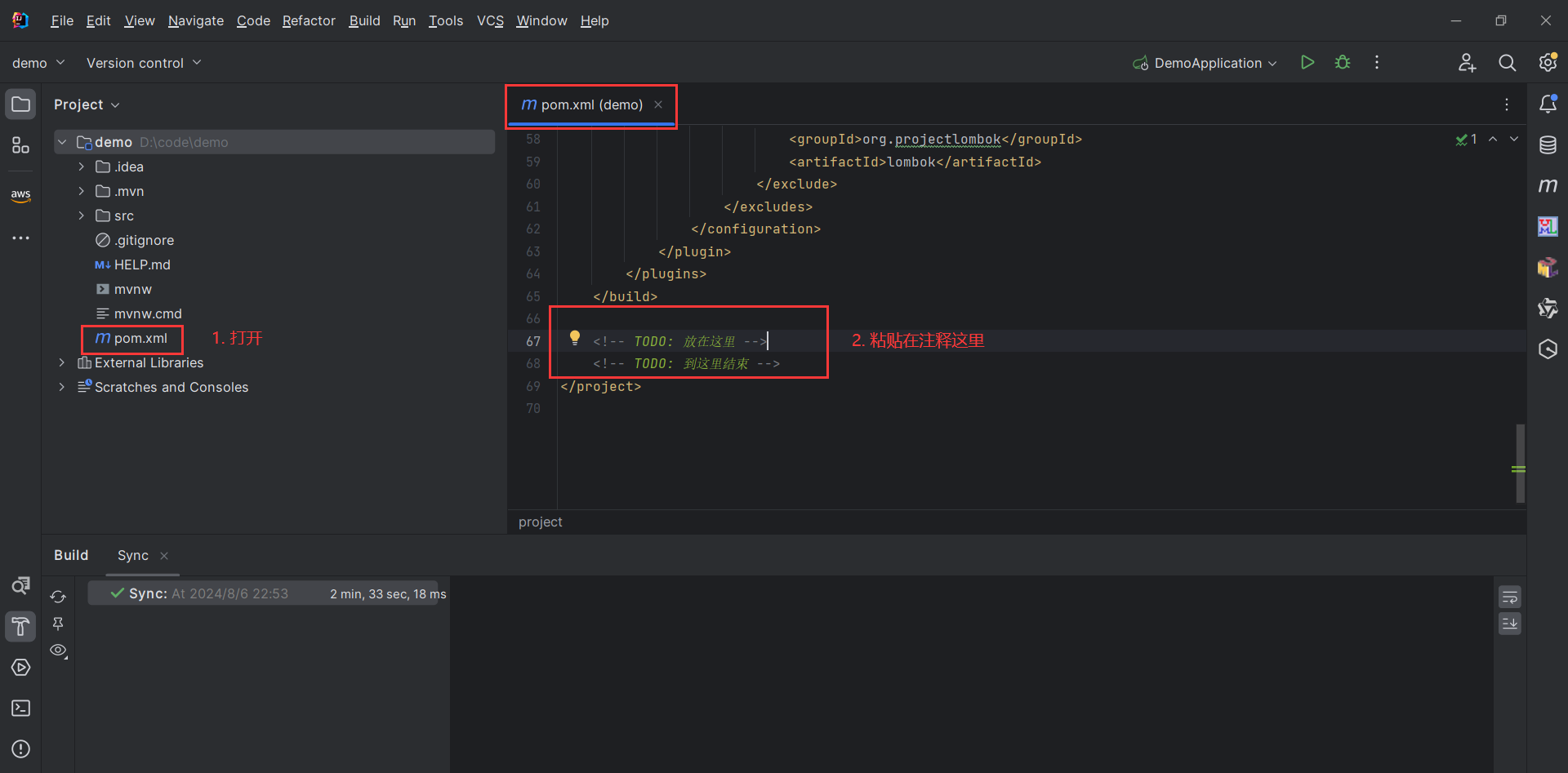
Task: Collapse the demo project root
Action: pyautogui.click(x=62, y=142)
